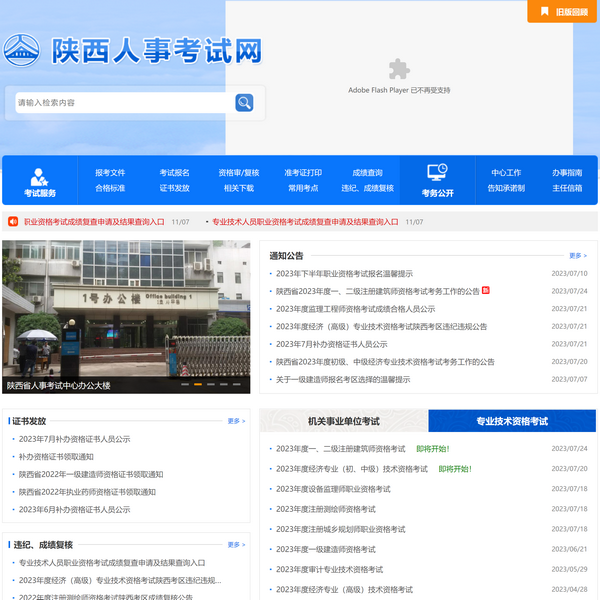Click the 请输入检索内容 search field
600x600 pixels.
120,102
